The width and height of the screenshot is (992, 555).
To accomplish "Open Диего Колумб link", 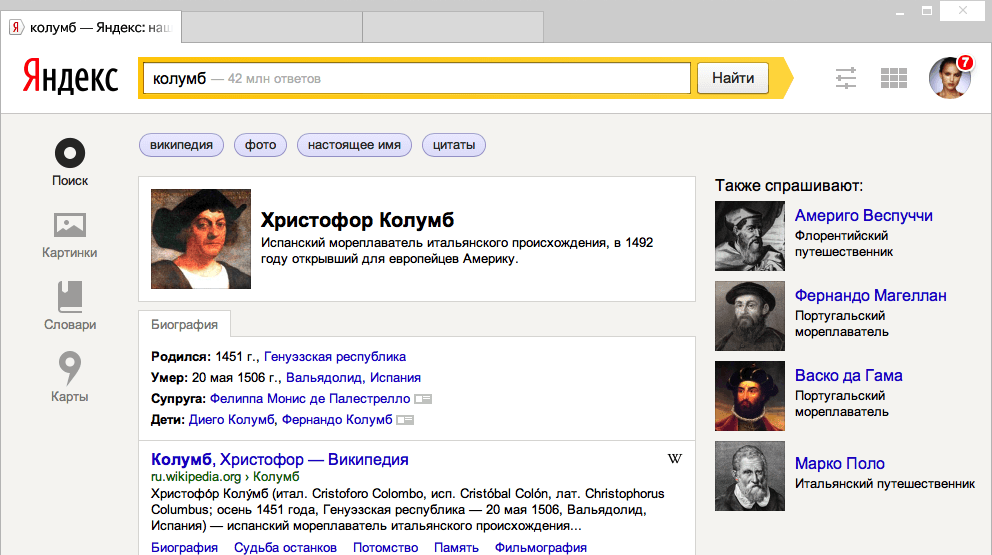I will coord(231,420).
